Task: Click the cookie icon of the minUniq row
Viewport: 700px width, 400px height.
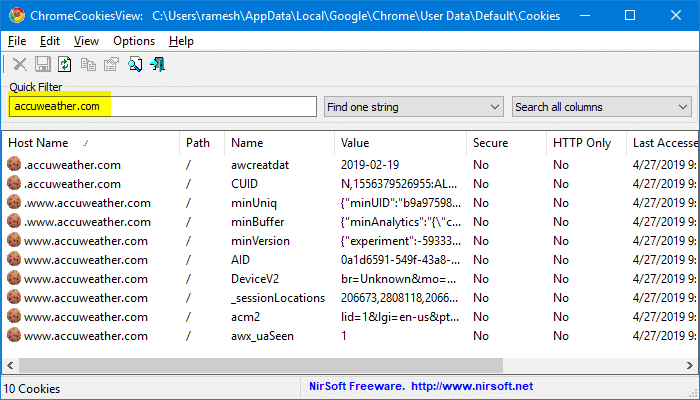Action: point(14,202)
